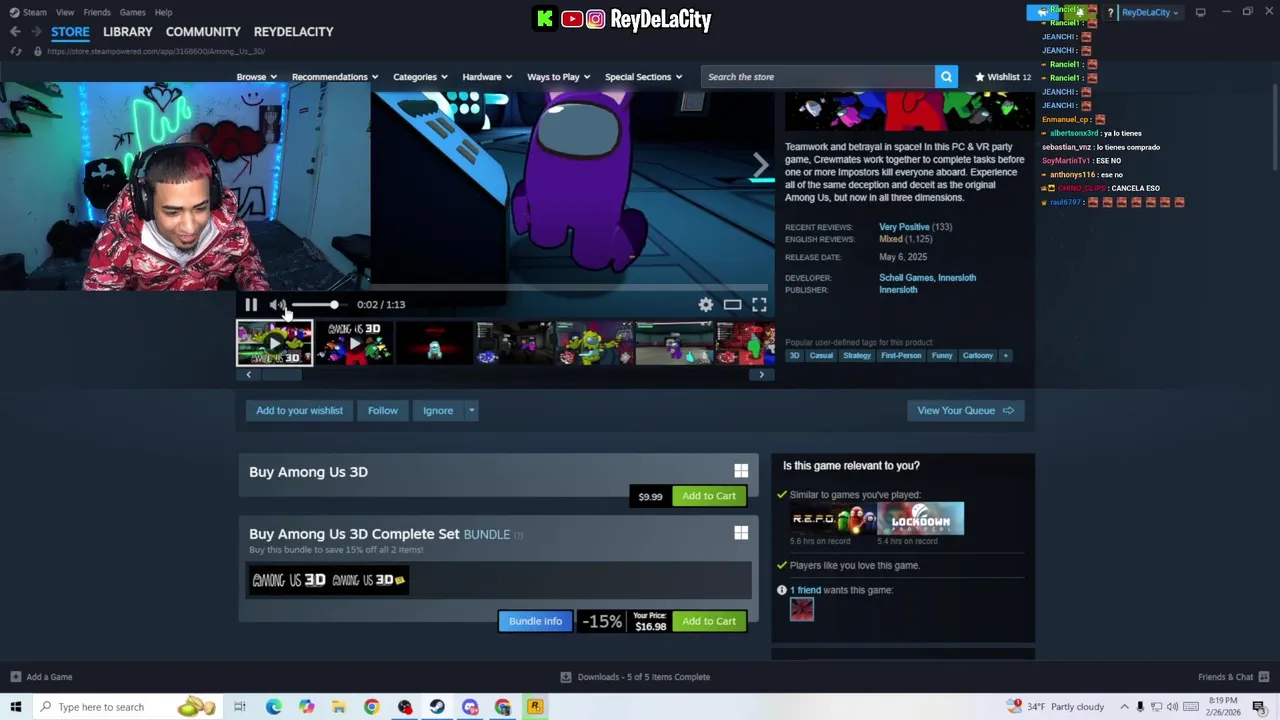Click the Ignore button
The width and height of the screenshot is (1280, 720).
(x=437, y=410)
